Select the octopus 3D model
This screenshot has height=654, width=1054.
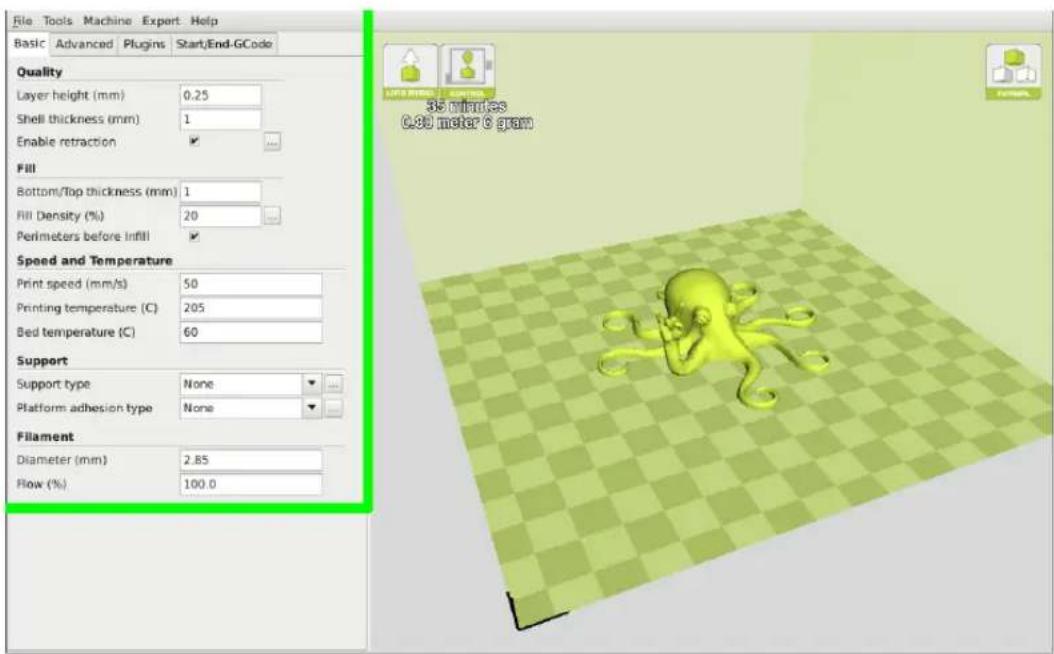713,336
